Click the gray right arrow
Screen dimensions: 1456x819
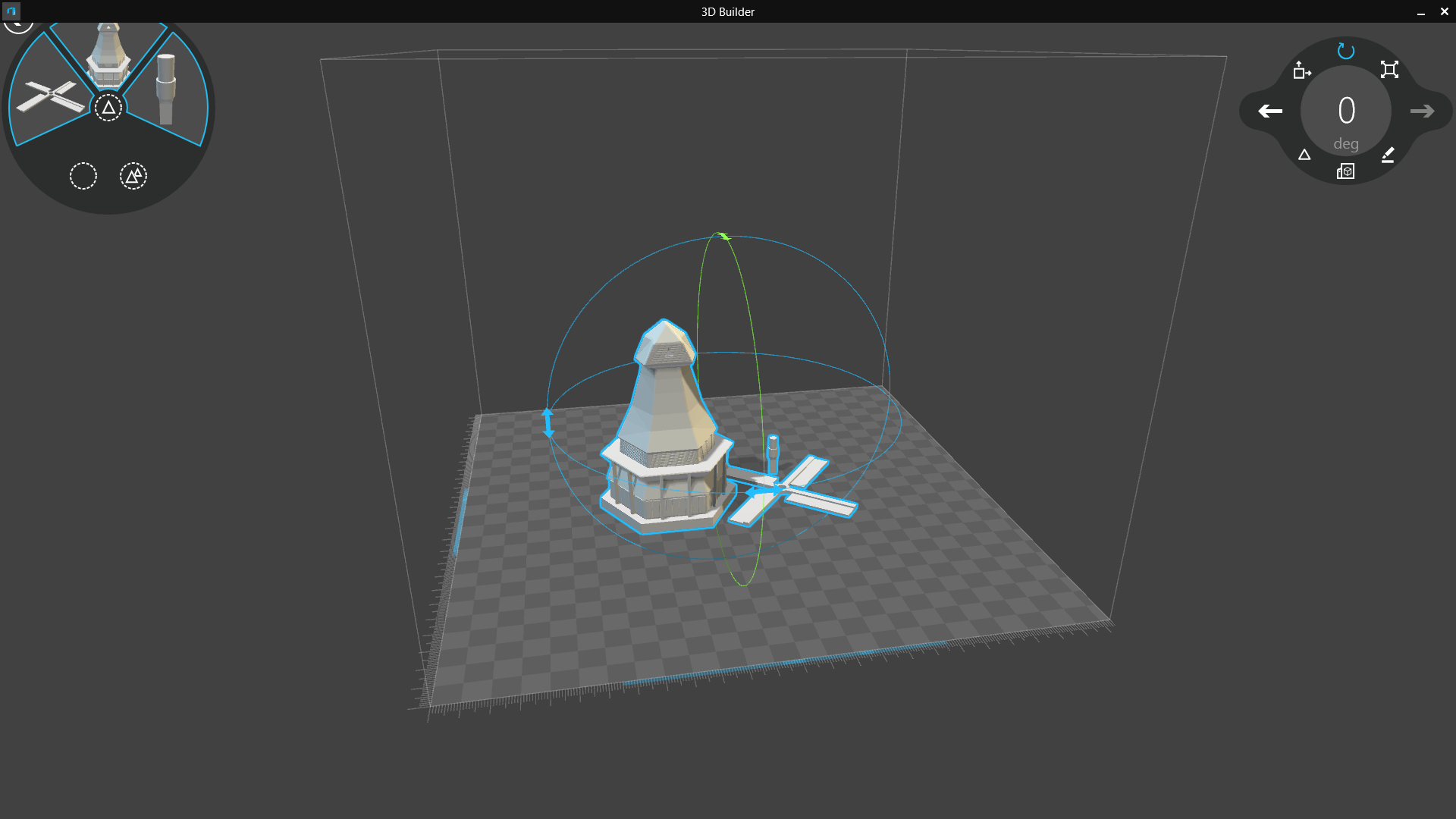[1422, 111]
